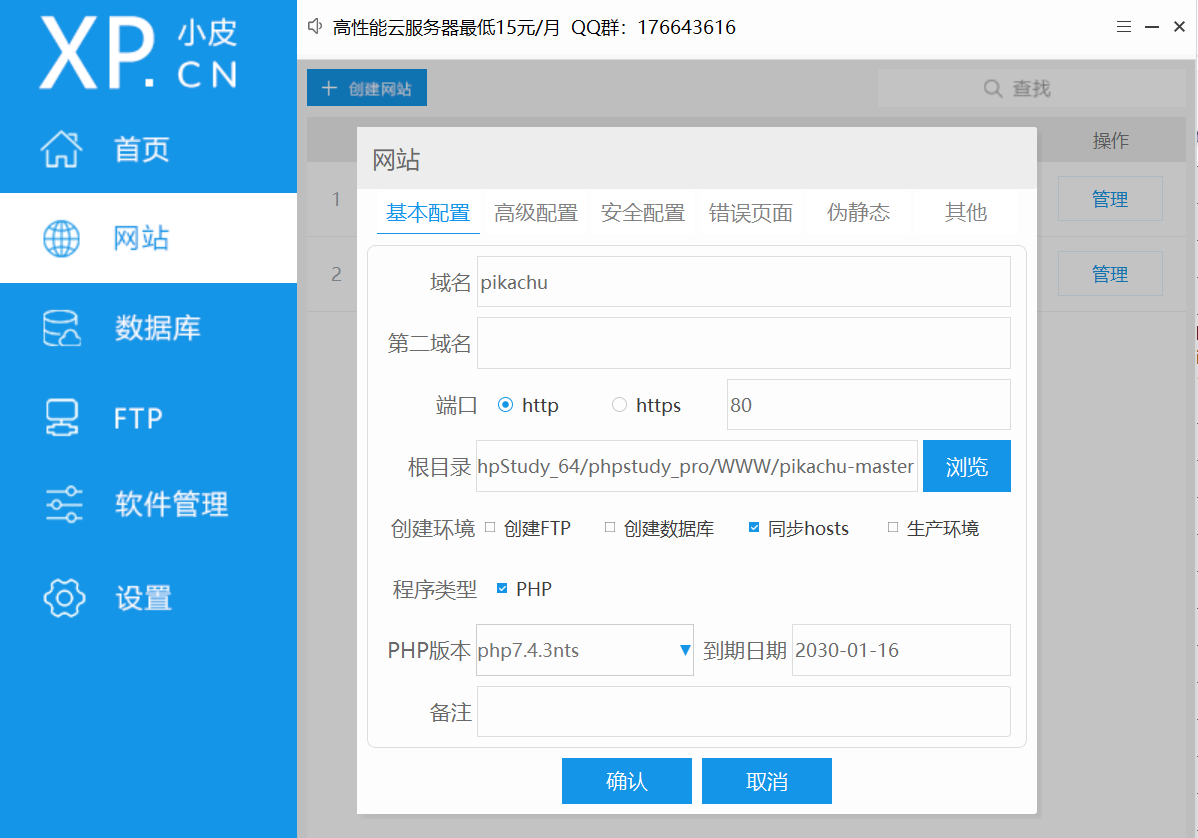Click the 网站 dialog title
Image resolution: width=1198 pixels, height=838 pixels.
point(396,160)
